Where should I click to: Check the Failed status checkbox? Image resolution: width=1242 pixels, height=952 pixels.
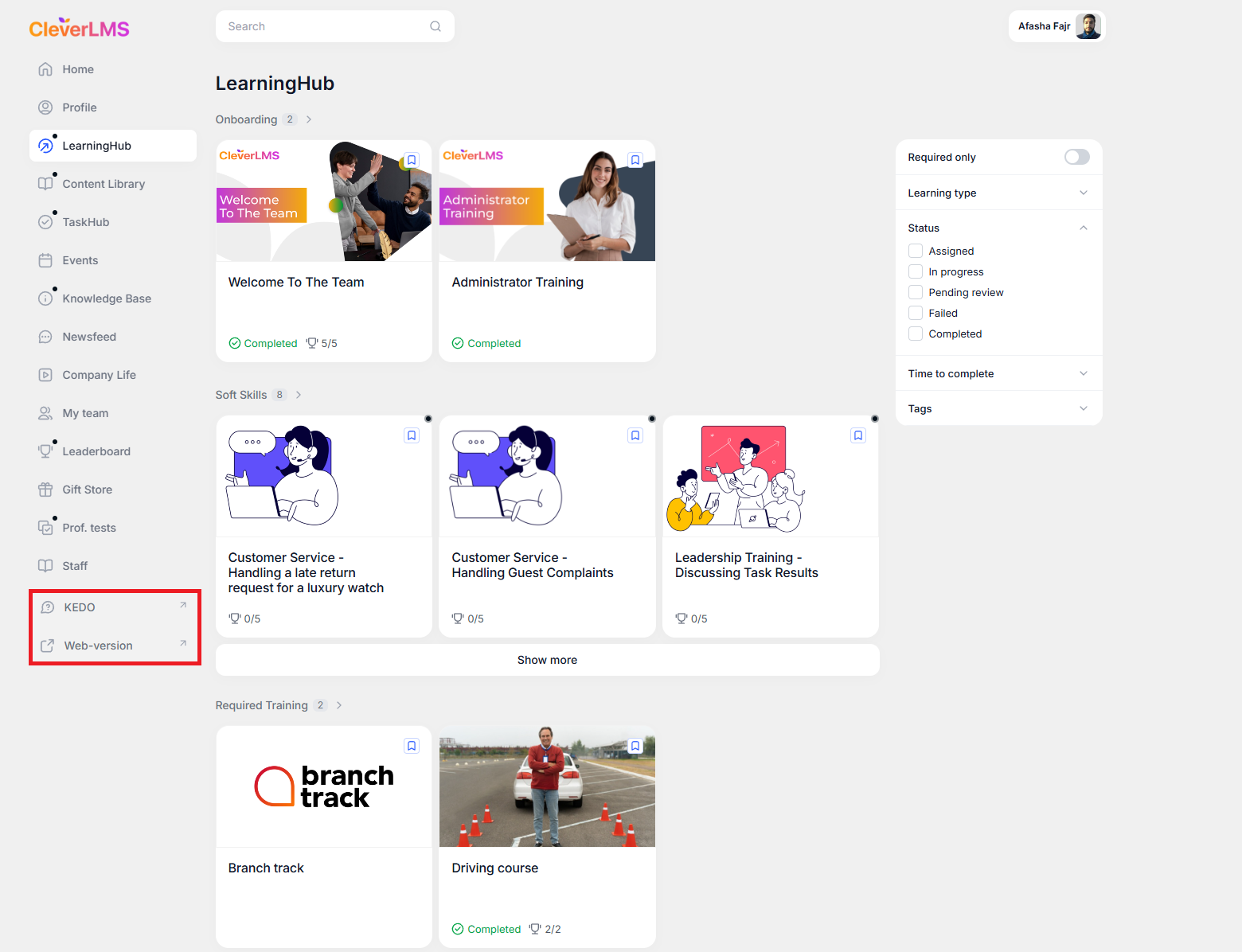(916, 313)
